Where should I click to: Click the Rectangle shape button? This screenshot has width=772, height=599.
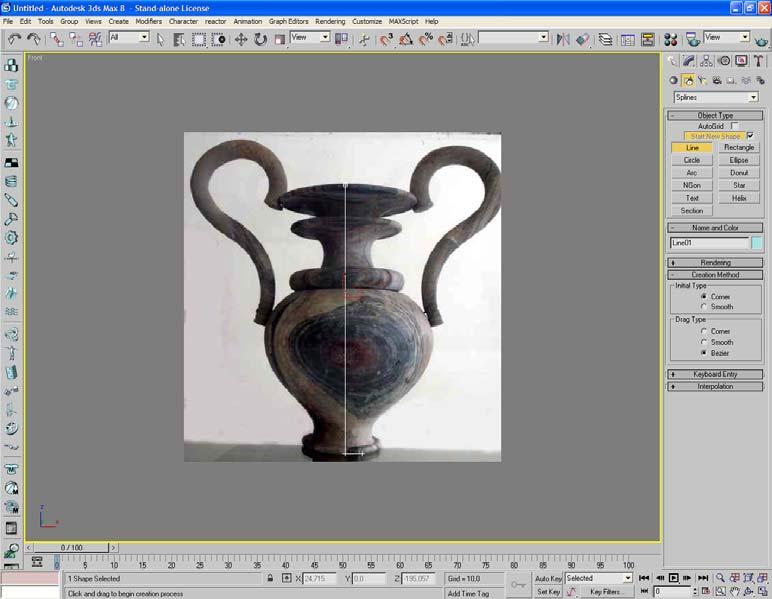click(739, 147)
